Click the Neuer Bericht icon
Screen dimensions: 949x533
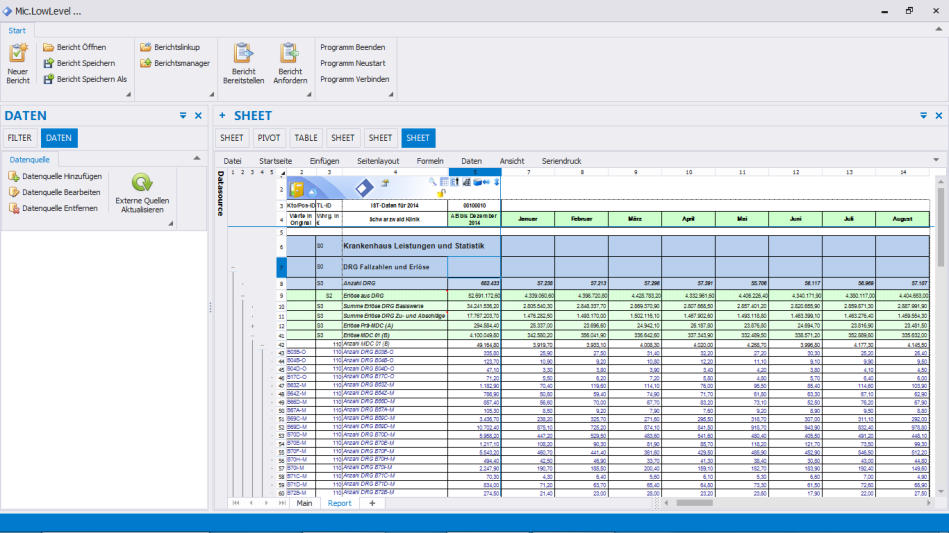tap(18, 54)
